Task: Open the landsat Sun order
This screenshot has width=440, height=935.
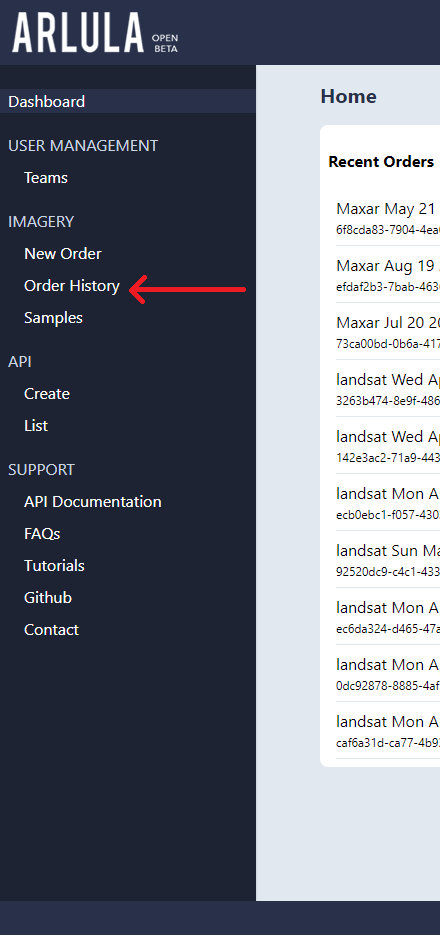Action: [388, 560]
